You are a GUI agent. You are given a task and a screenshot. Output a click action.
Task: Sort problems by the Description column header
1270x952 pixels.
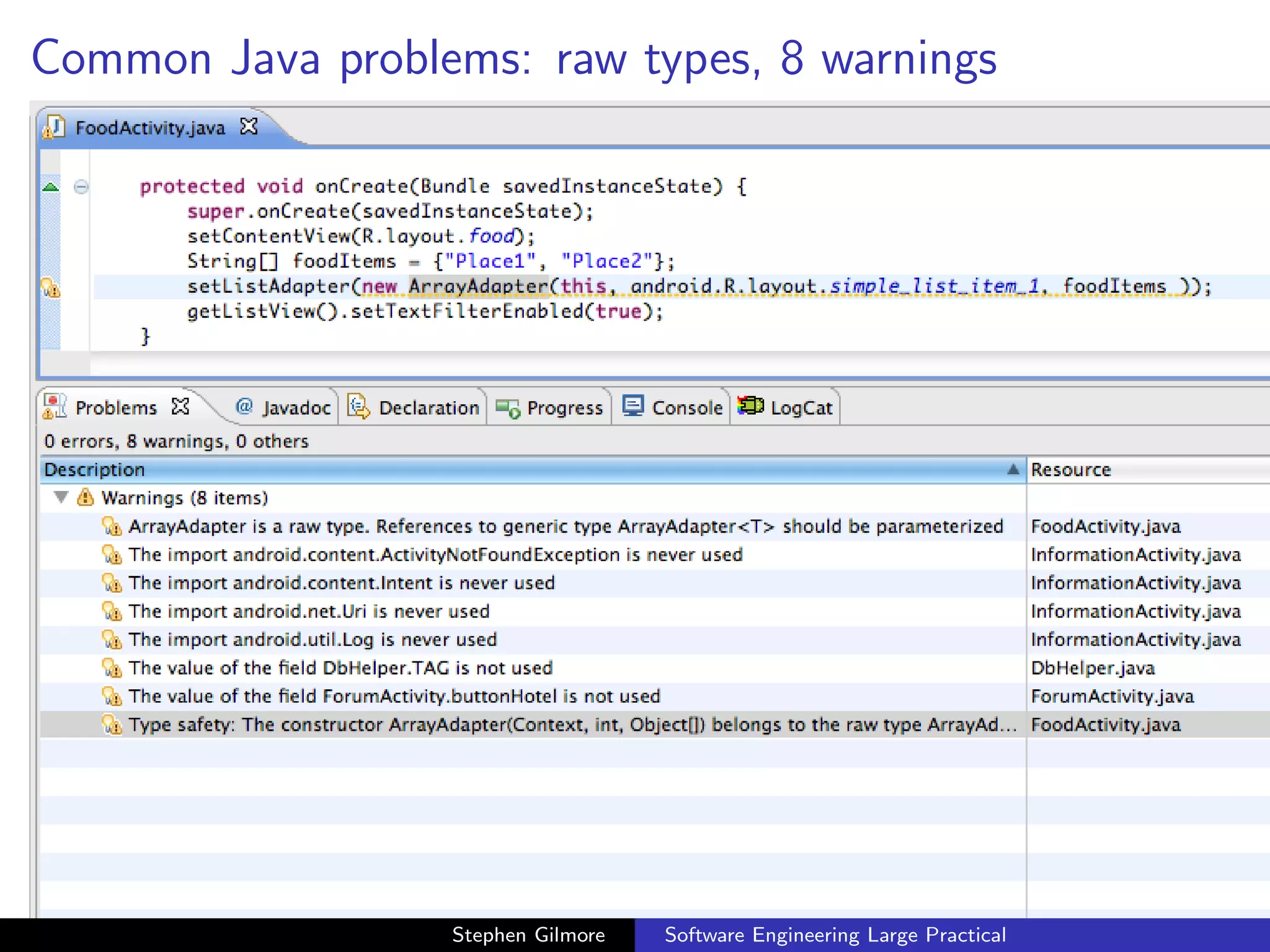532,470
